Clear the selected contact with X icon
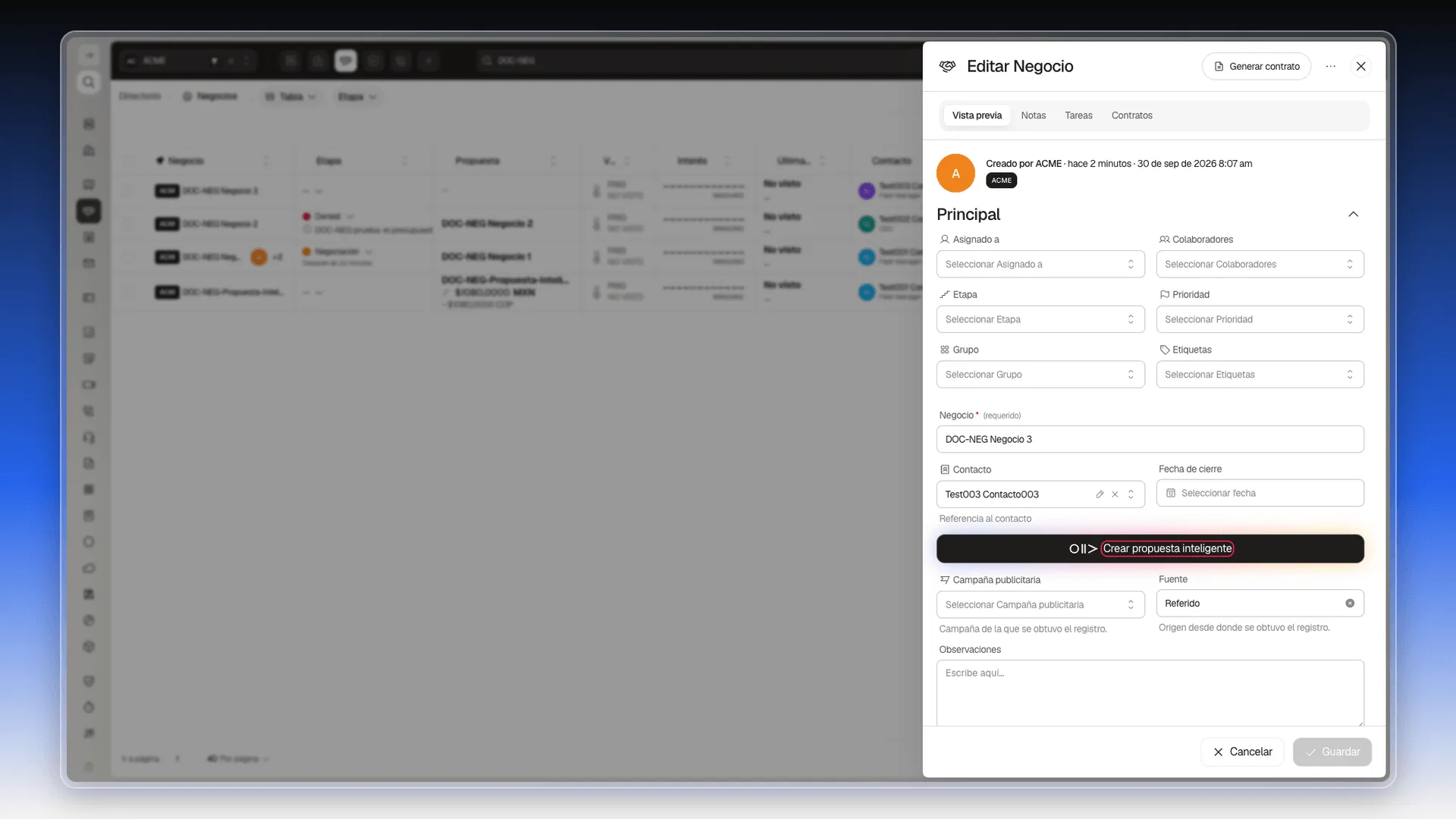This screenshot has height=819, width=1456. pyautogui.click(x=1115, y=495)
